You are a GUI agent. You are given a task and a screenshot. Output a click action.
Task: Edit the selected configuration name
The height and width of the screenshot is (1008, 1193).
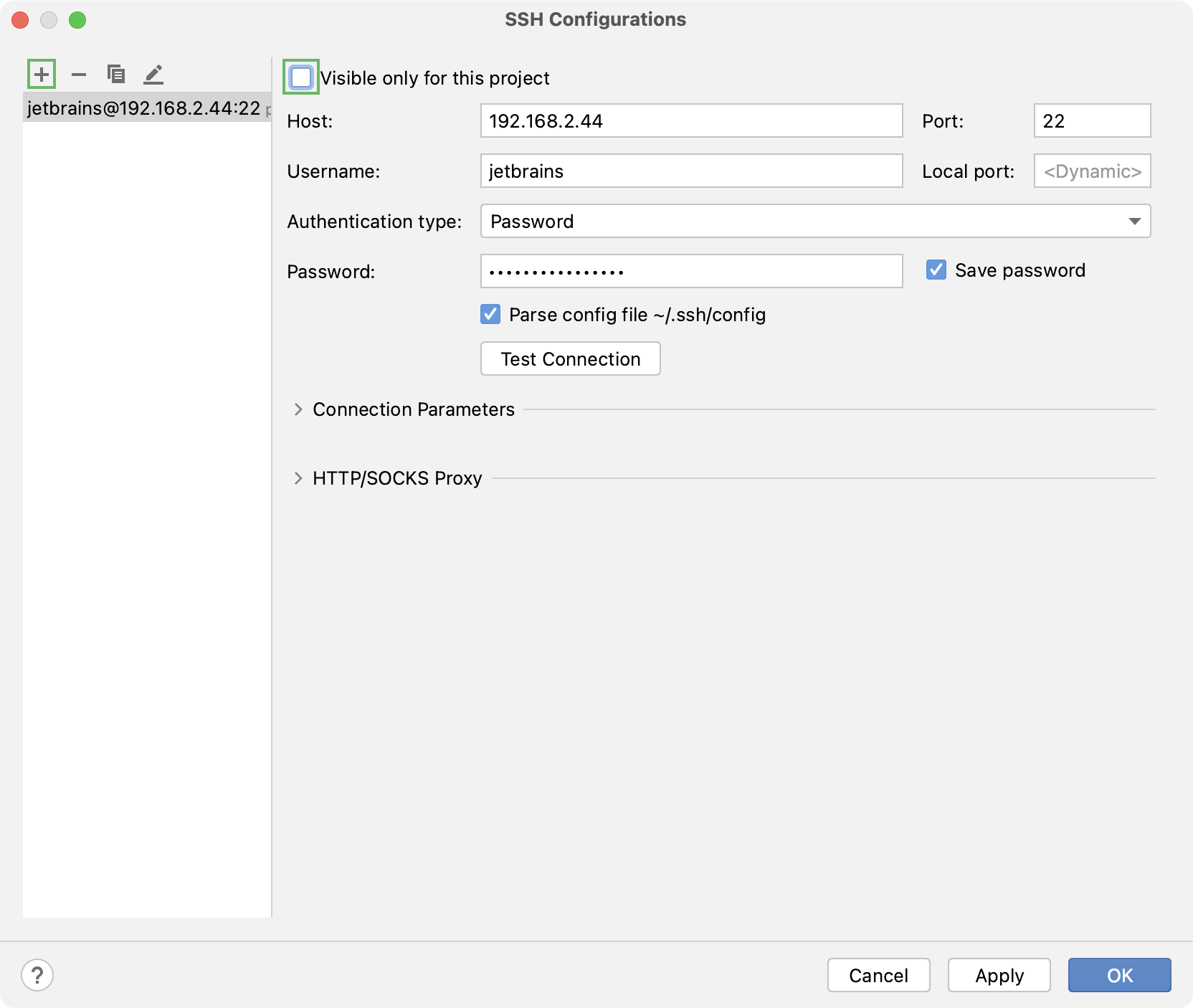pos(153,74)
